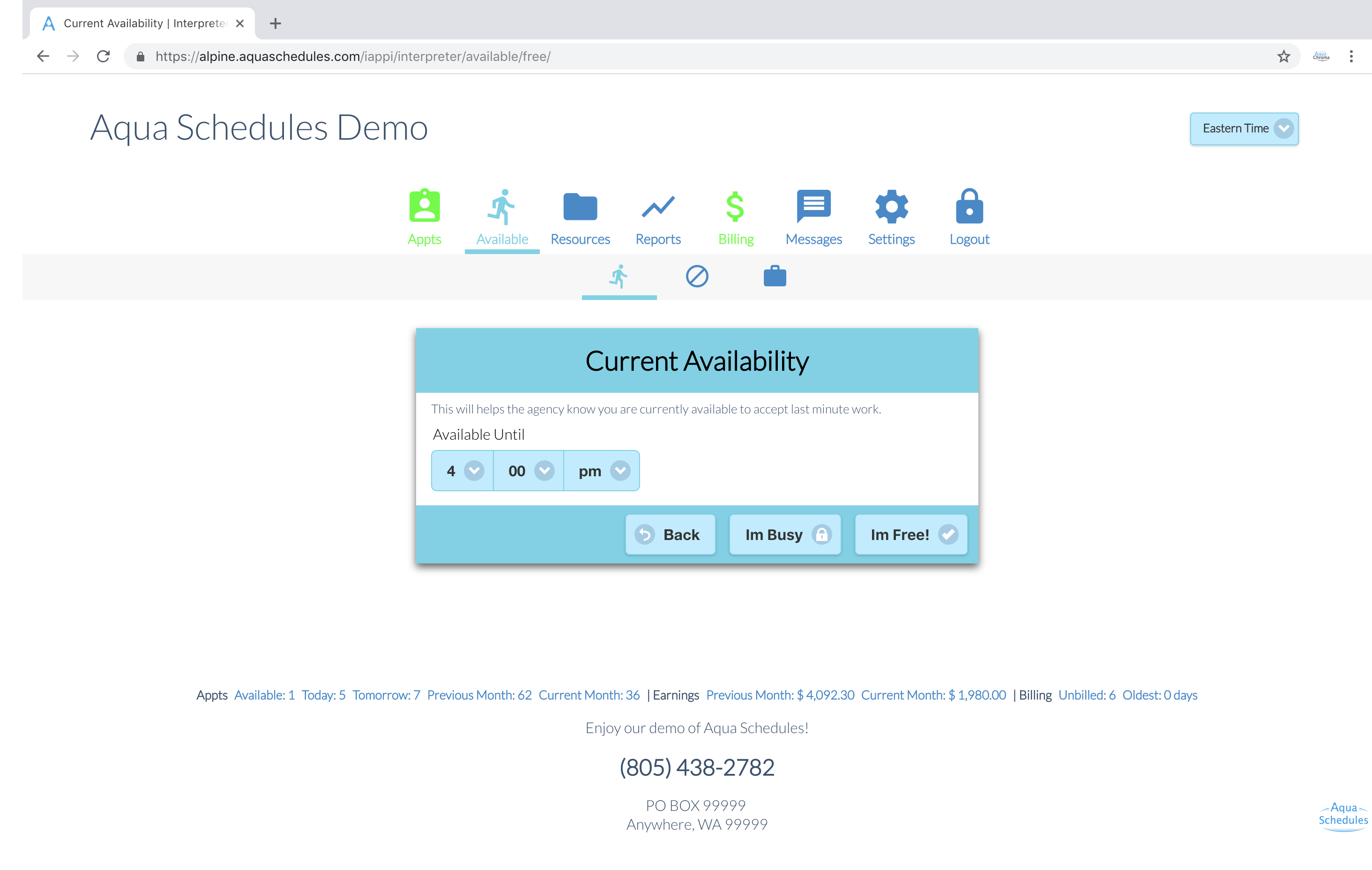Click the Back button
Screen dimensions: 1372x870
click(x=670, y=535)
